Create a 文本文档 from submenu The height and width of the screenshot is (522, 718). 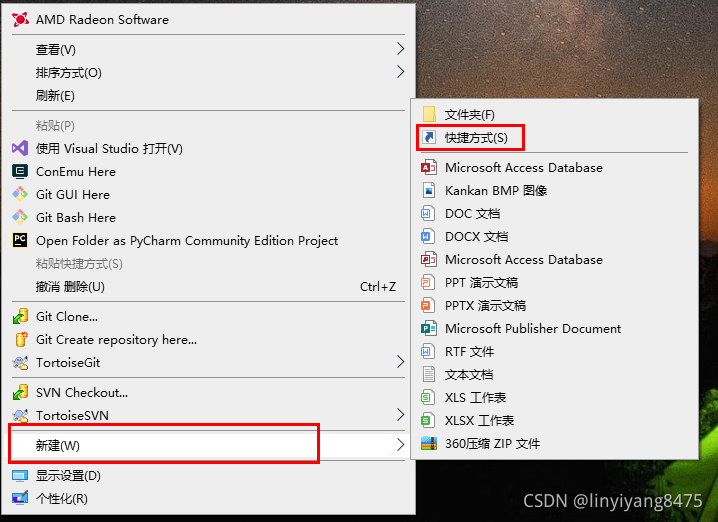555,374
